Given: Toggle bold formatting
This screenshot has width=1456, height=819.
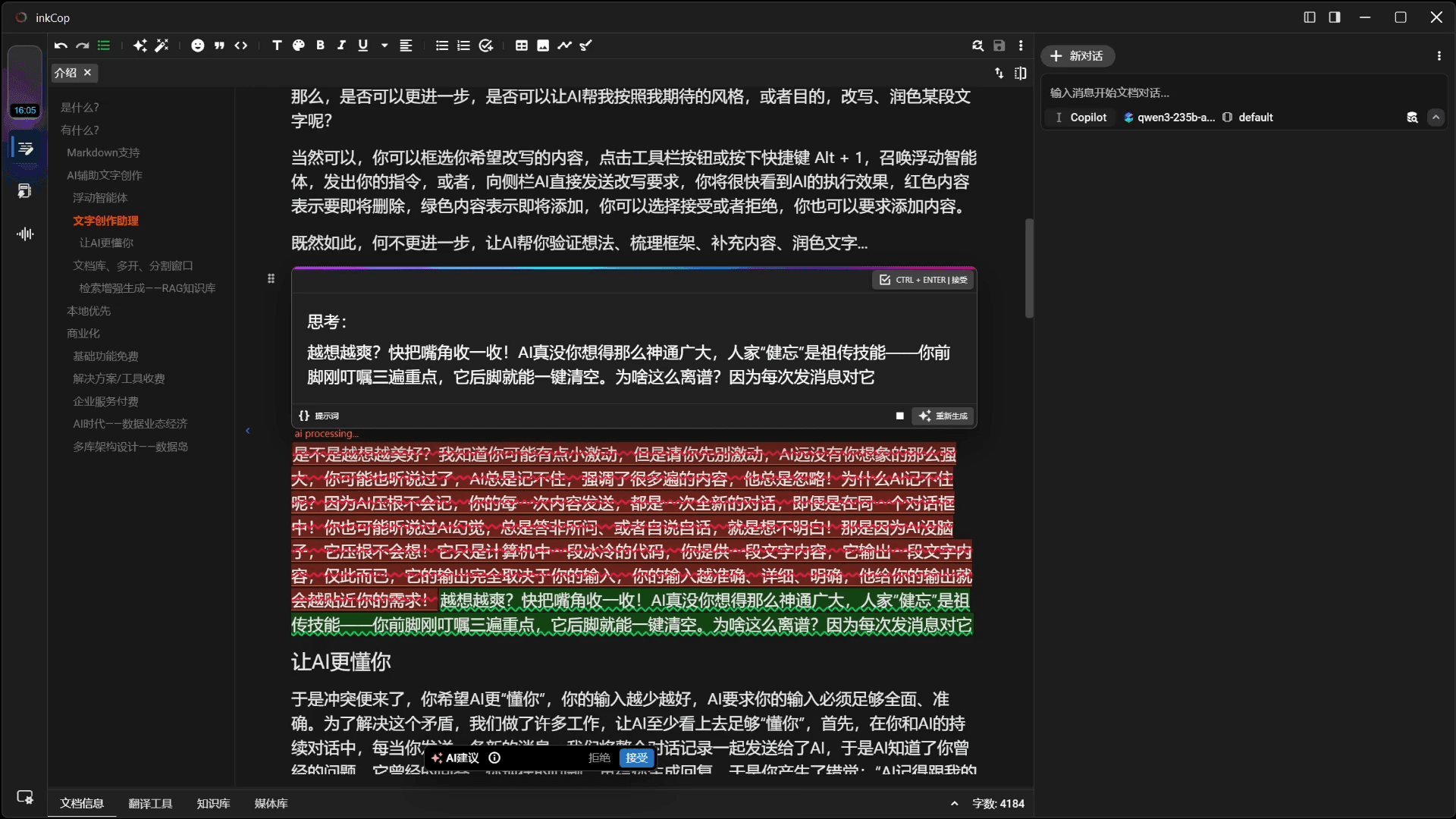Looking at the screenshot, I should pyautogui.click(x=320, y=45).
